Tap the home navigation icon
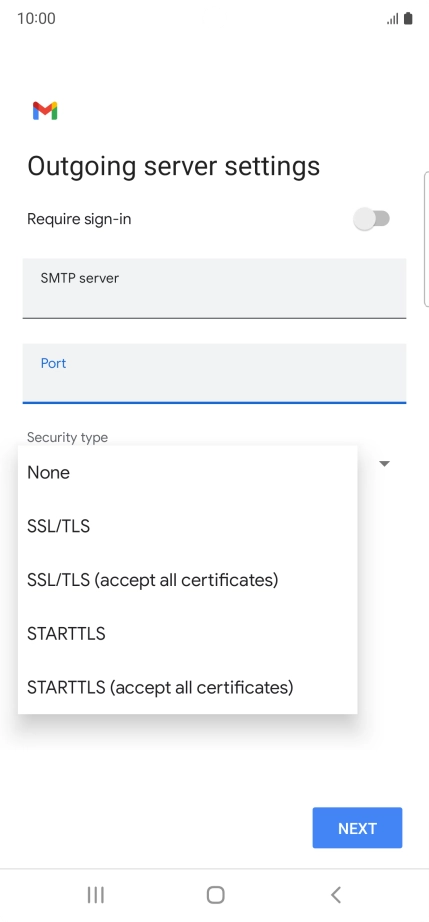Image resolution: width=429 pixels, height=922 pixels. pyautogui.click(x=216, y=895)
